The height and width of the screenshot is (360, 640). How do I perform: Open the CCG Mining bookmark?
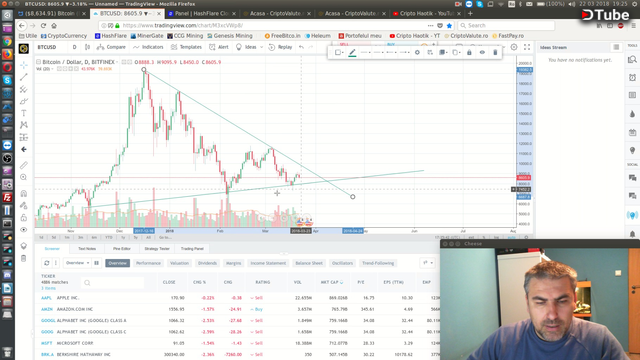coord(185,36)
